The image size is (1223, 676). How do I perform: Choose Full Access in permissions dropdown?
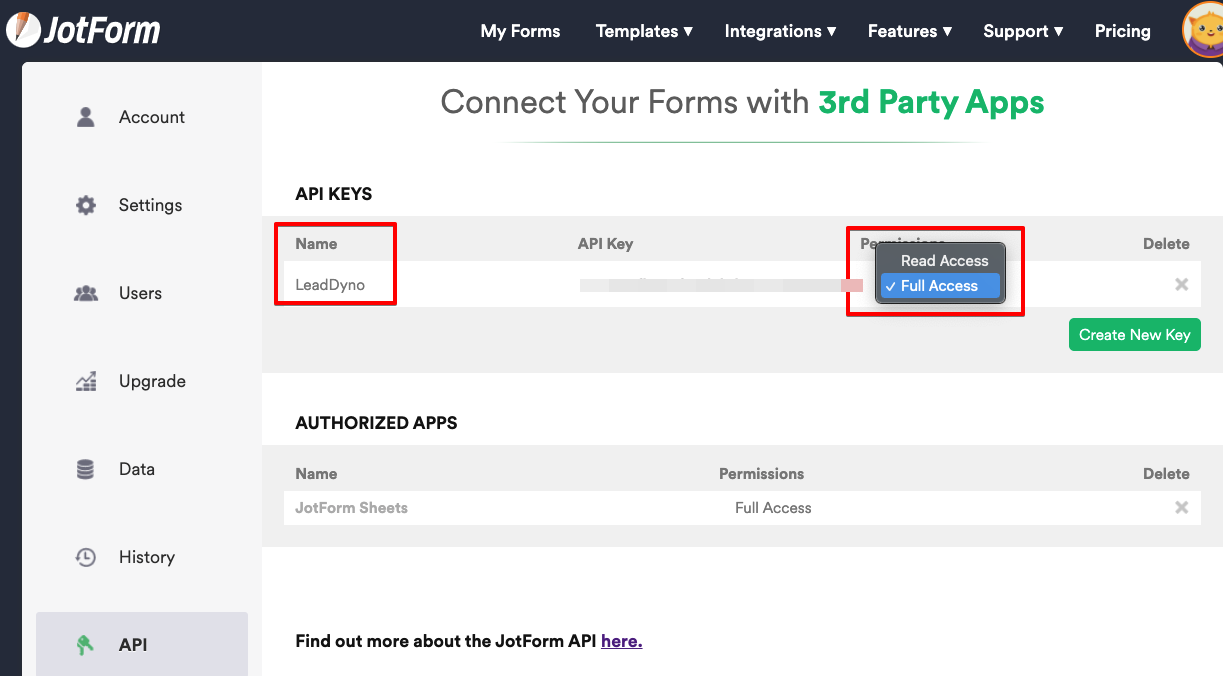point(939,286)
